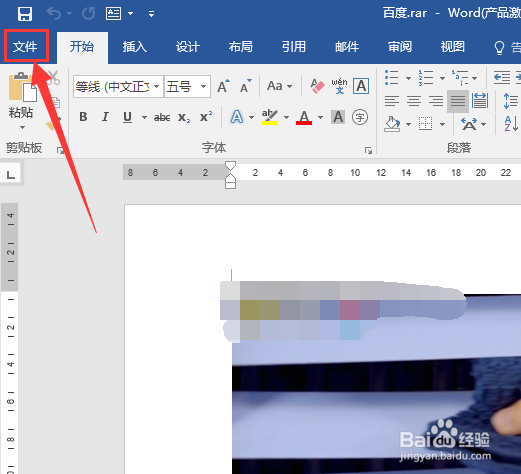
Task: Click the 粘贴 (Paste) clipboard icon
Action: coord(22,87)
